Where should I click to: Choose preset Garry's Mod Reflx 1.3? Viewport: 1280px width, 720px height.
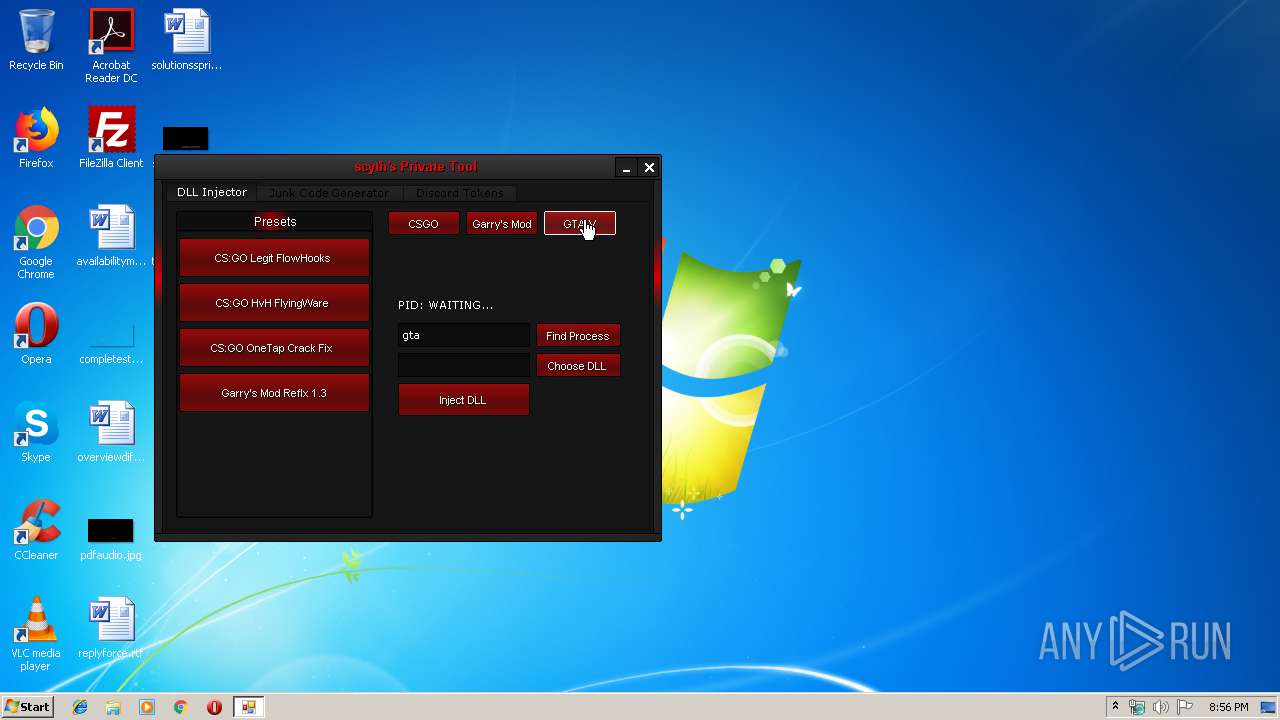point(274,393)
